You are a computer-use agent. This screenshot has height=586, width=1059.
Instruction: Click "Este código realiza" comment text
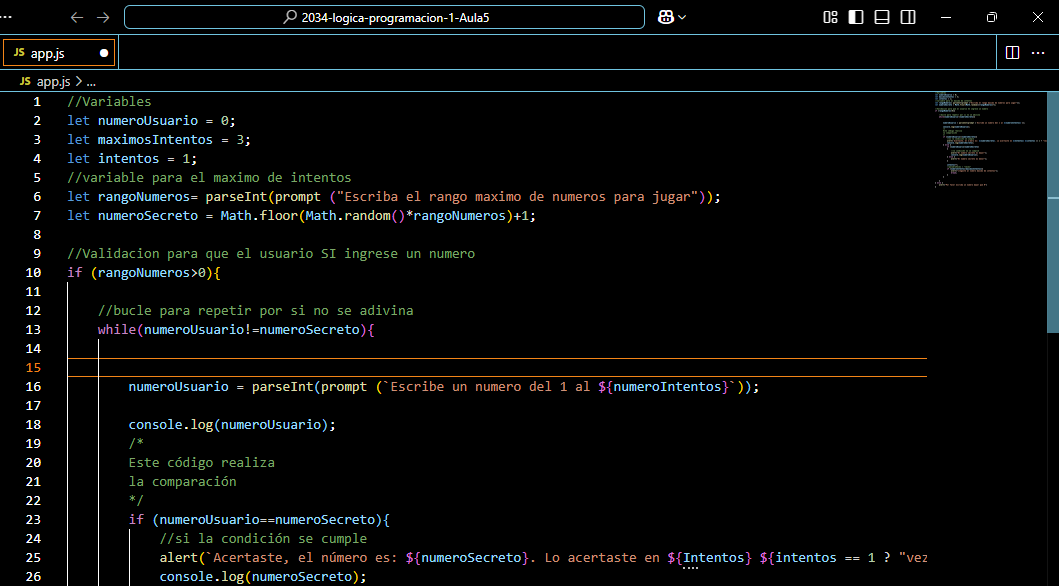pyautogui.click(x=202, y=462)
